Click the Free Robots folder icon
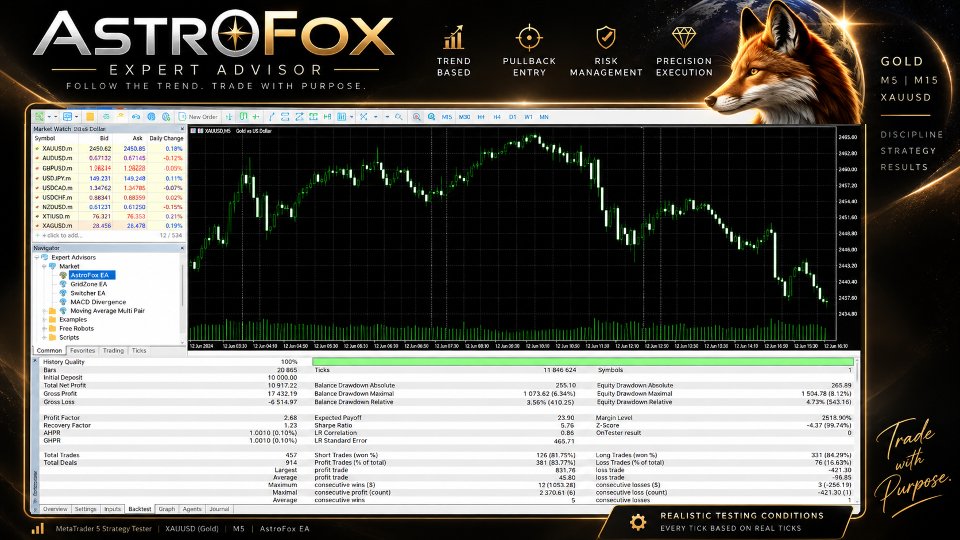Viewport: 960px width, 540px height. (x=53, y=328)
